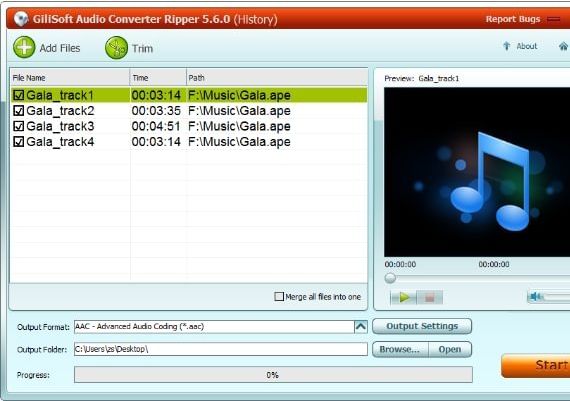Screen dimensions: 570x401
Task: Select the Gala_track2 row name
Action: tap(60, 111)
